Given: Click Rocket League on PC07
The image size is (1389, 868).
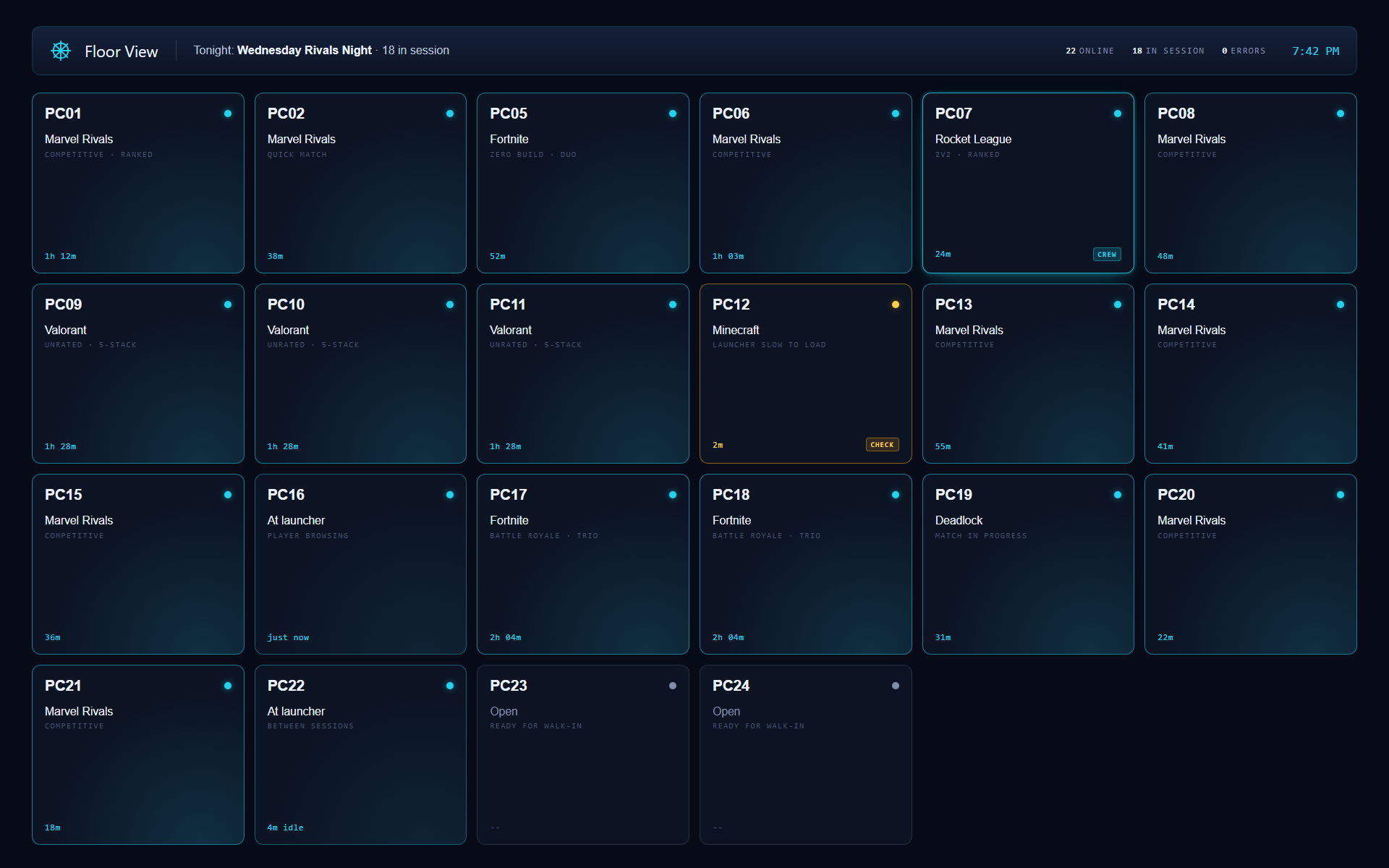Looking at the screenshot, I should (x=973, y=139).
